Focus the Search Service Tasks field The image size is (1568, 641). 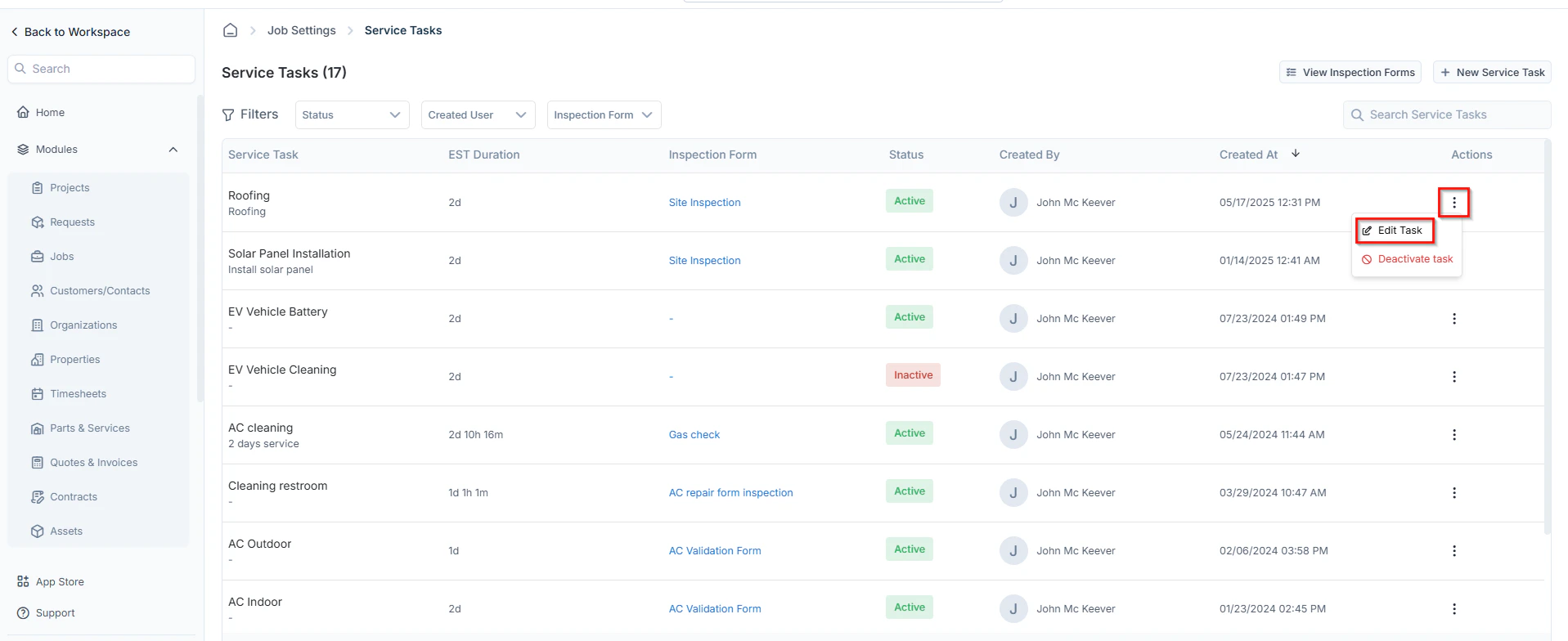pos(1446,115)
